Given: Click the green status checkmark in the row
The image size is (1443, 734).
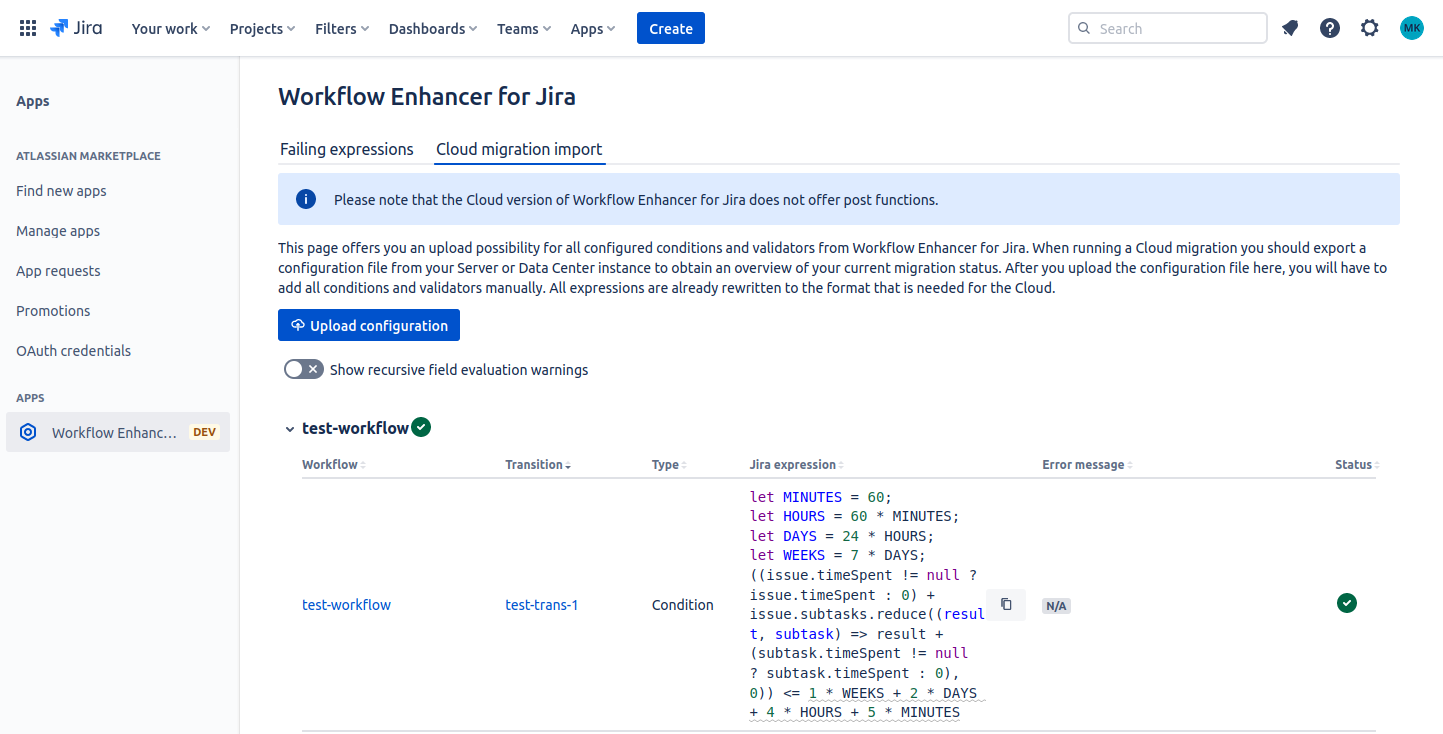Looking at the screenshot, I should [x=1347, y=603].
